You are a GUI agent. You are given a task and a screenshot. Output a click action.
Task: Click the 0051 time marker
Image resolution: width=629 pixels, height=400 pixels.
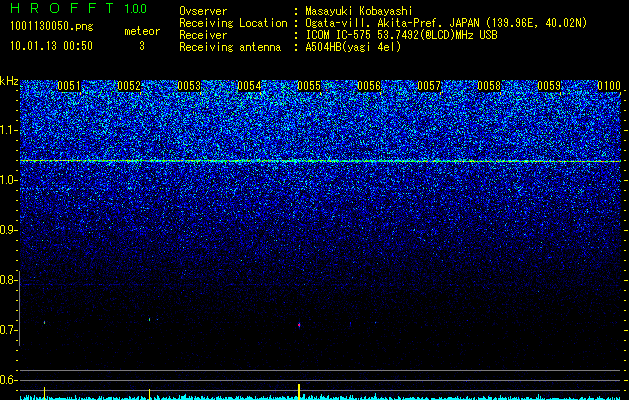[69, 86]
